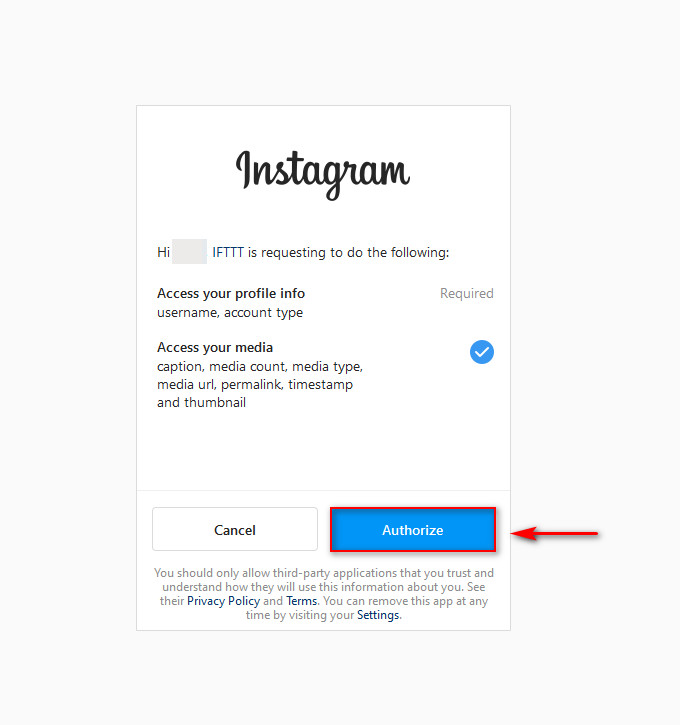Click the Instagram logo
The width and height of the screenshot is (680, 725).
pyautogui.click(x=323, y=175)
